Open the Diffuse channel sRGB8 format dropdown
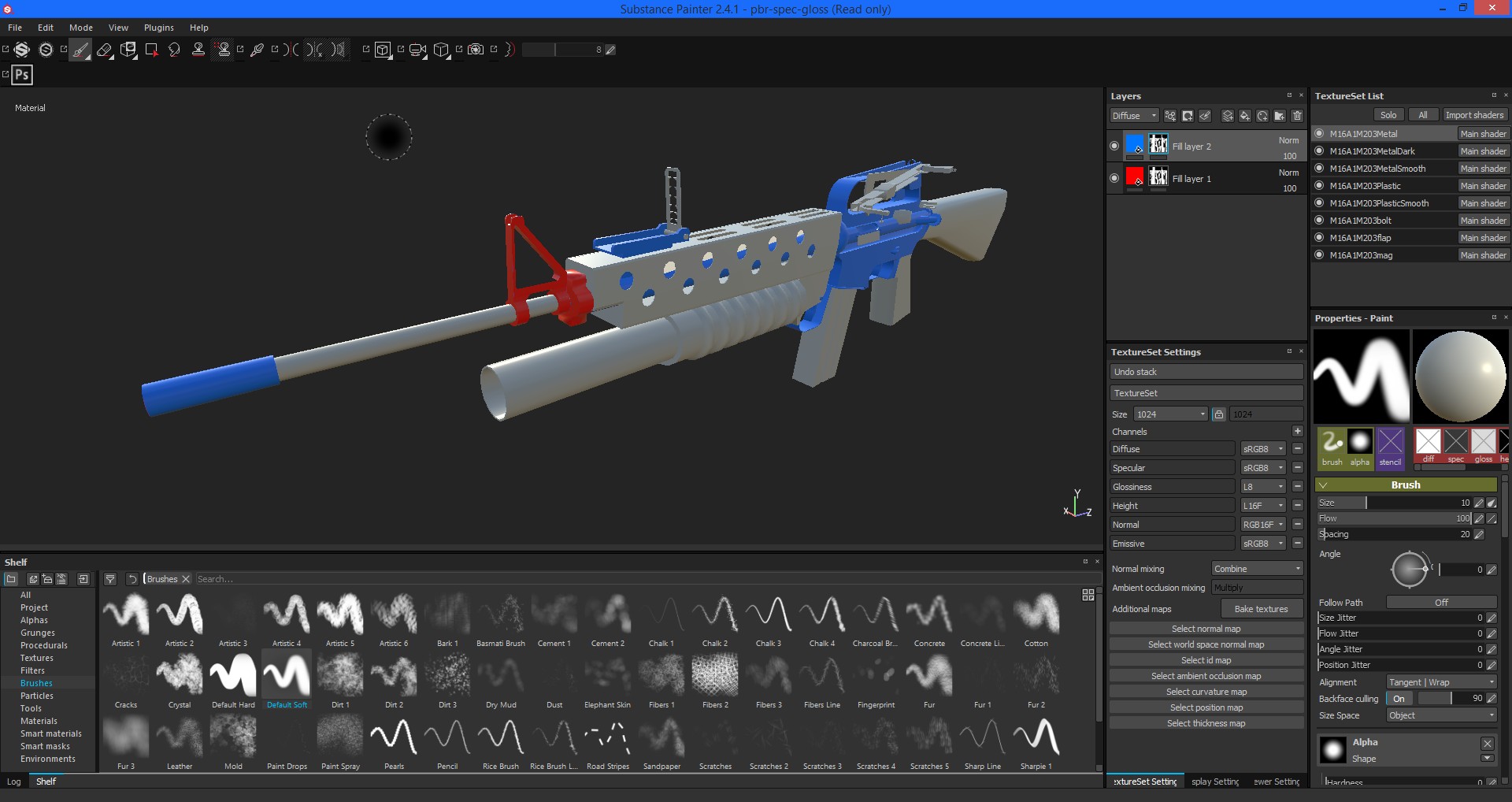Image resolution: width=1512 pixels, height=802 pixels. pos(1262,449)
